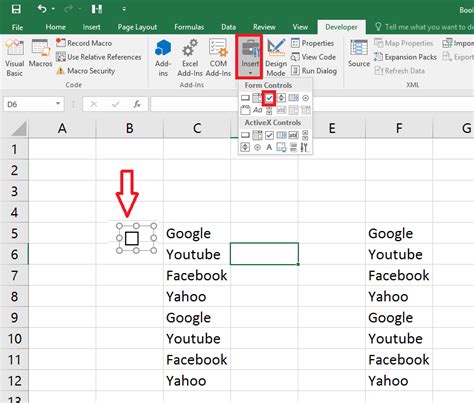Click the Select All corner triangle
The width and height of the screenshot is (474, 403).
18,128
